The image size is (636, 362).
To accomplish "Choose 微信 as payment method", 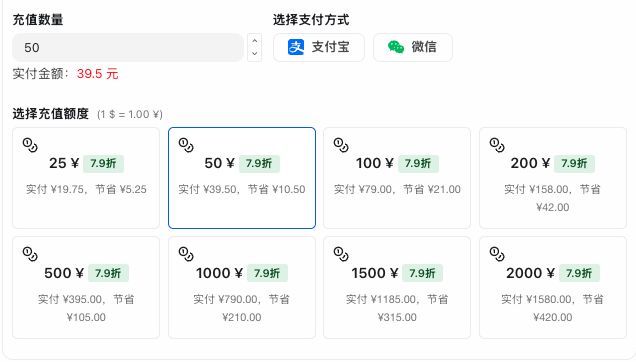I will (413, 47).
